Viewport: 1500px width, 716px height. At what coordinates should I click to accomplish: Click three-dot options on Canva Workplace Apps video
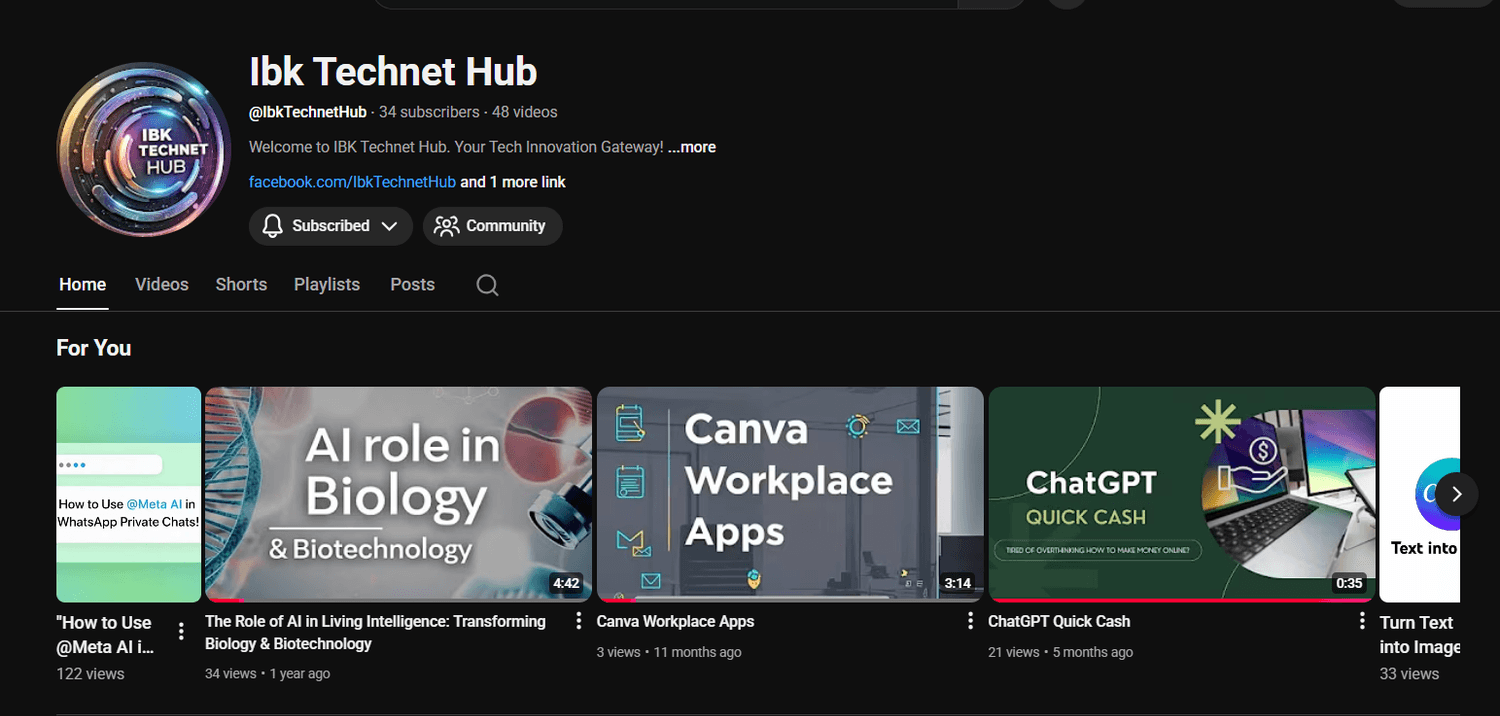click(x=970, y=620)
